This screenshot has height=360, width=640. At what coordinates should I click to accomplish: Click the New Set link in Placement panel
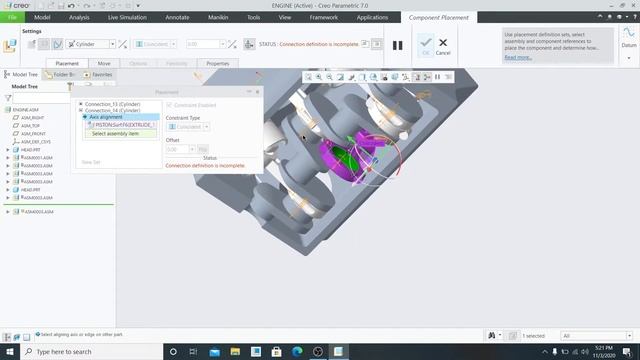pyautogui.click(x=91, y=162)
